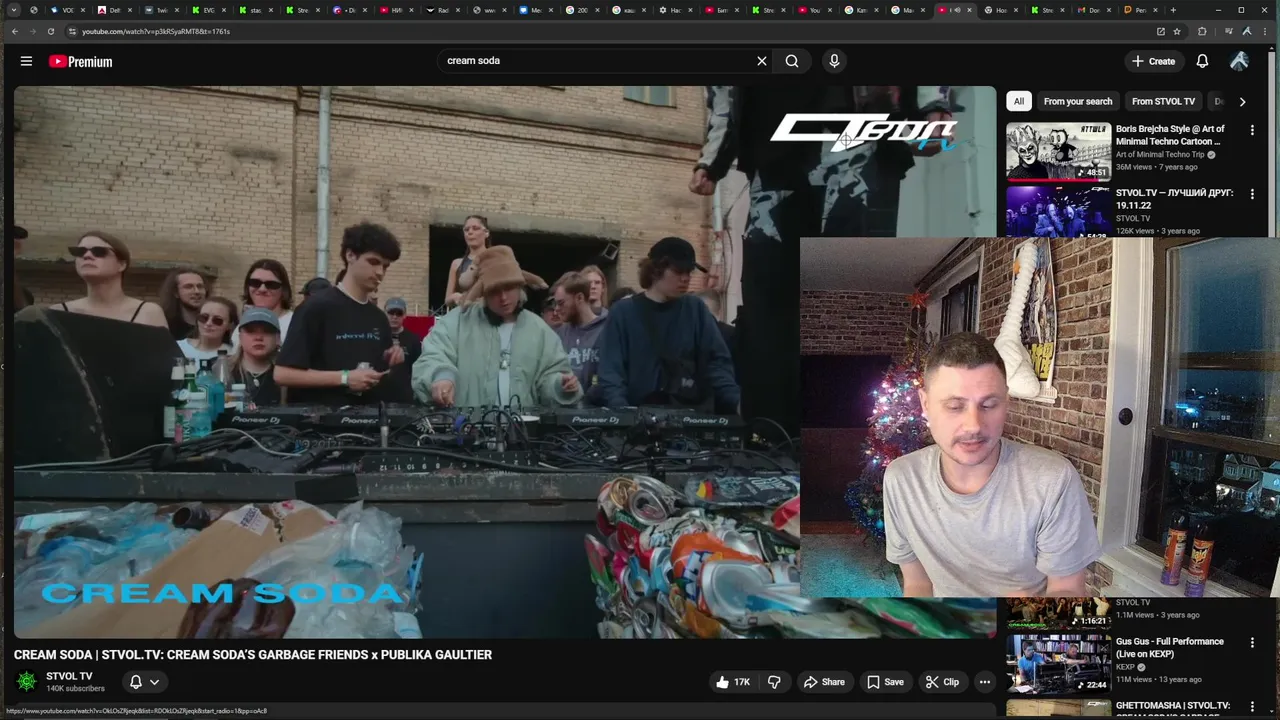
Task: Open Boris Brejcha video thumbnail
Action: pos(1058,151)
